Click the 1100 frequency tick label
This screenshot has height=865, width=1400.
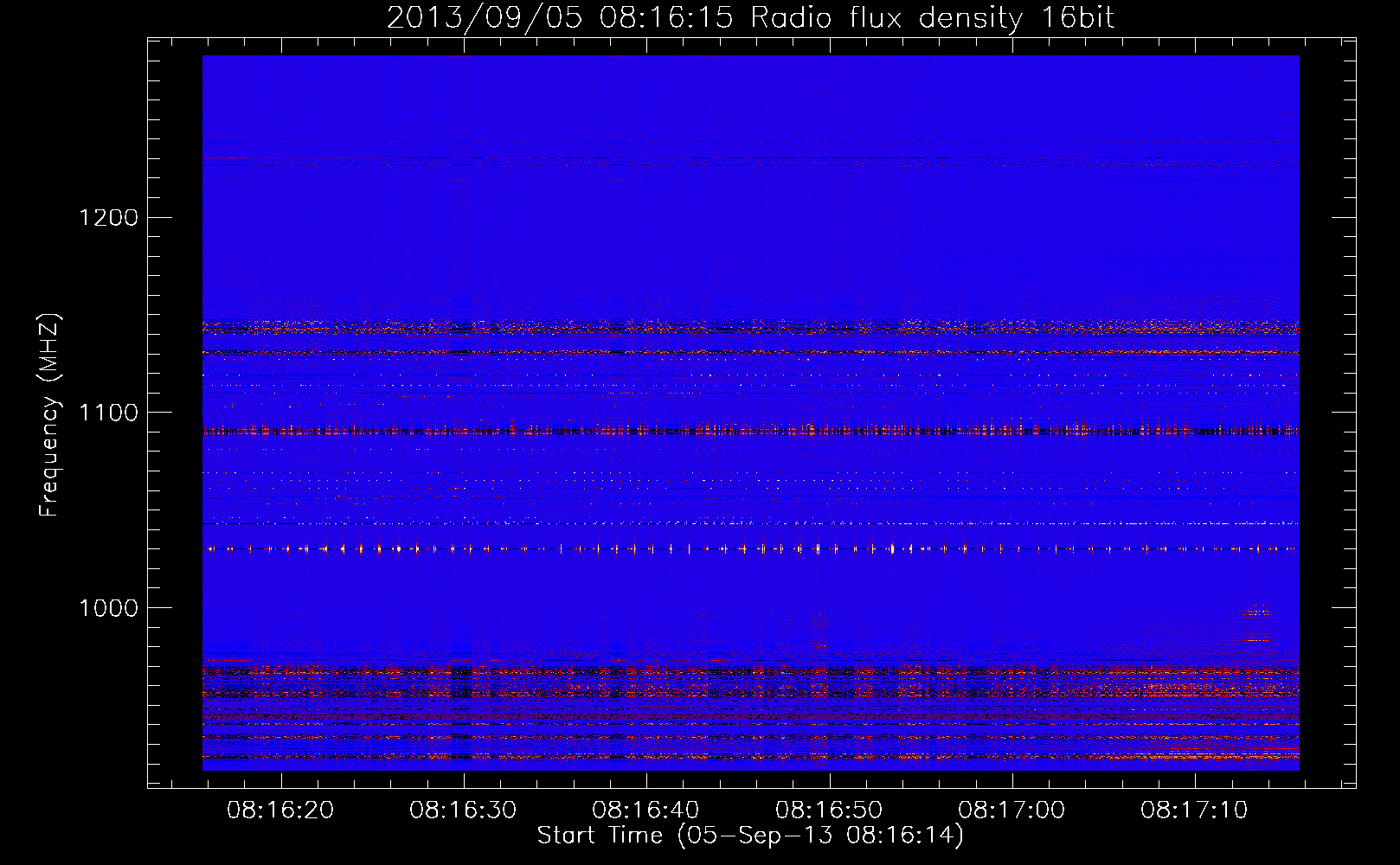click(108, 413)
